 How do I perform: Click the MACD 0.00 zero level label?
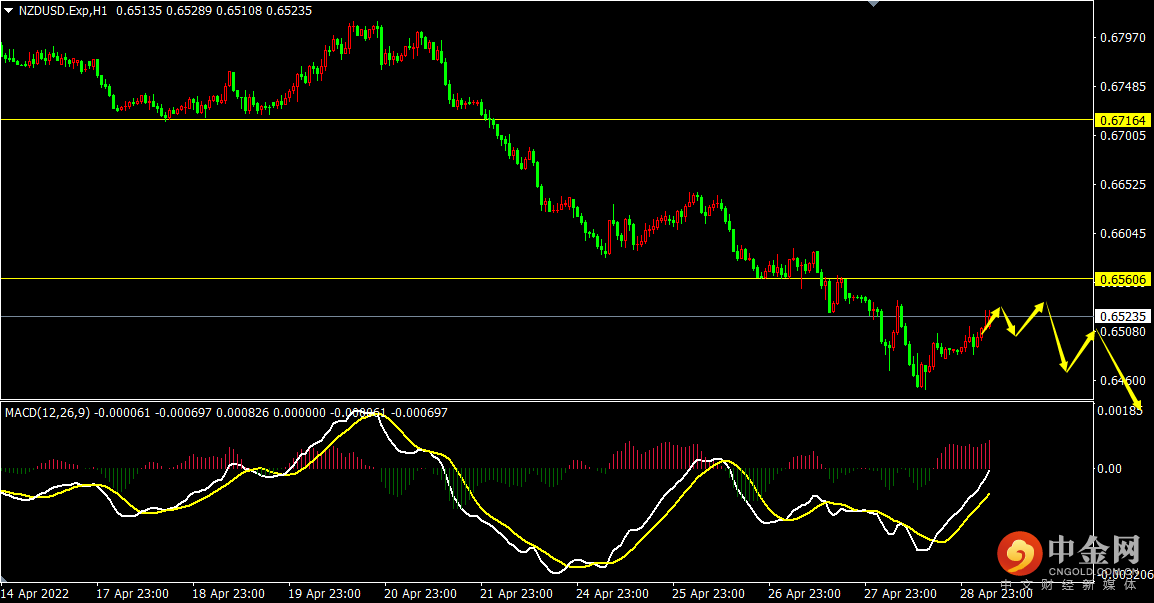pyautogui.click(x=1109, y=468)
